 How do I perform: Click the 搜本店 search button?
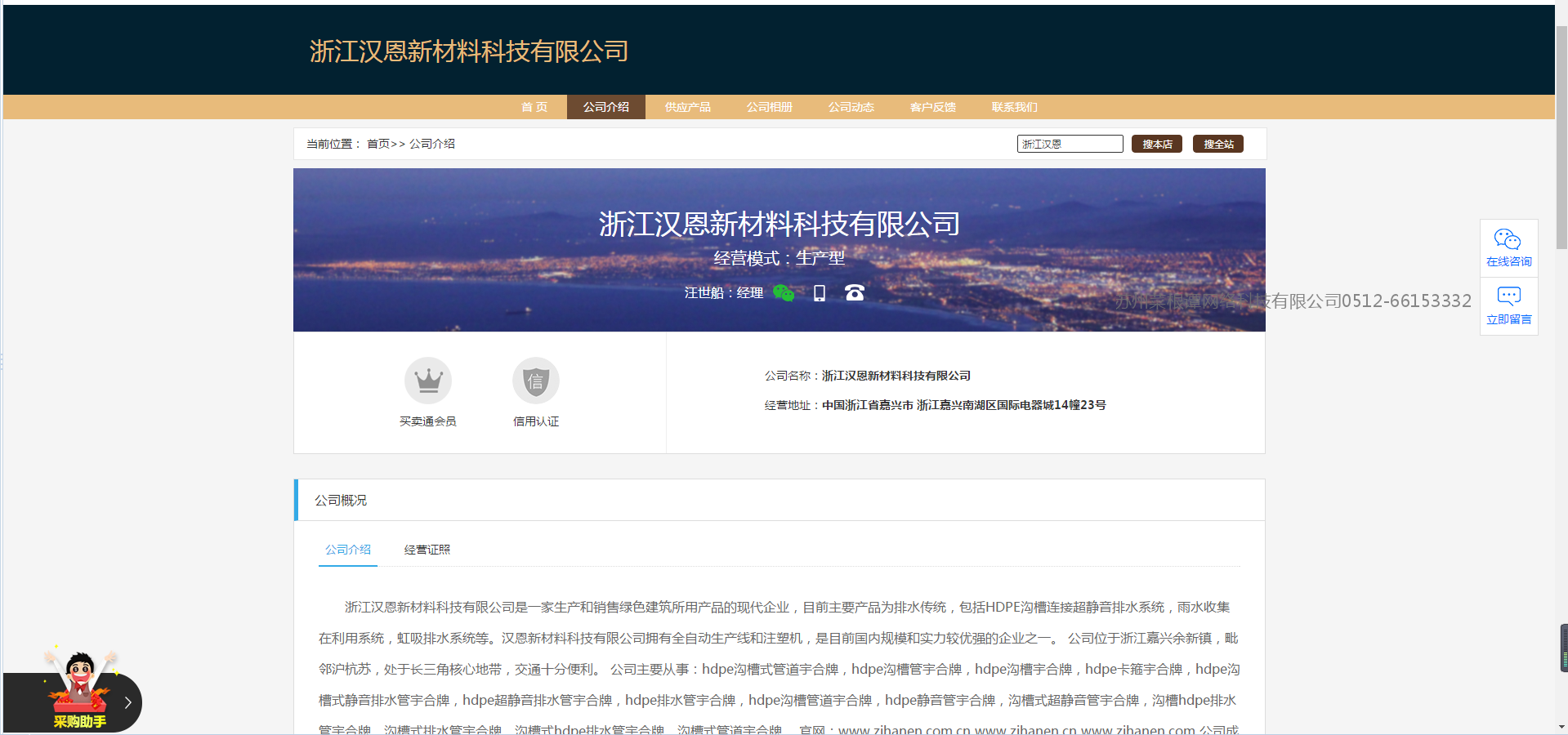point(1157,144)
